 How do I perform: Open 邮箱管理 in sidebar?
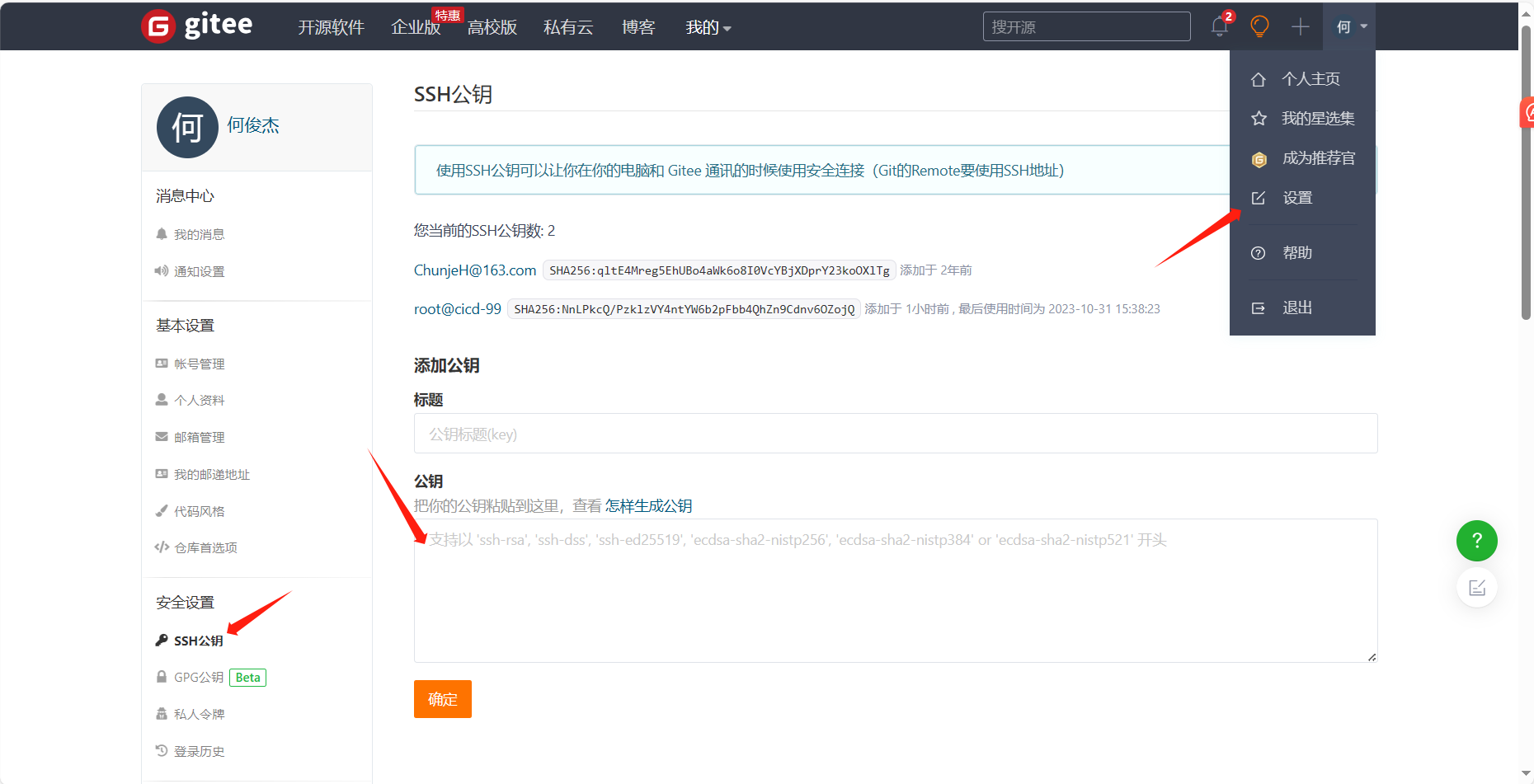click(199, 438)
